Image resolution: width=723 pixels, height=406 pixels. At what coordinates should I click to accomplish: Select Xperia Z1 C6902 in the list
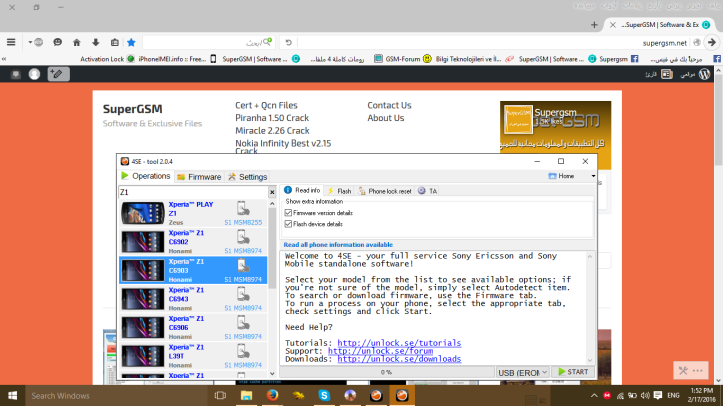(x=193, y=241)
